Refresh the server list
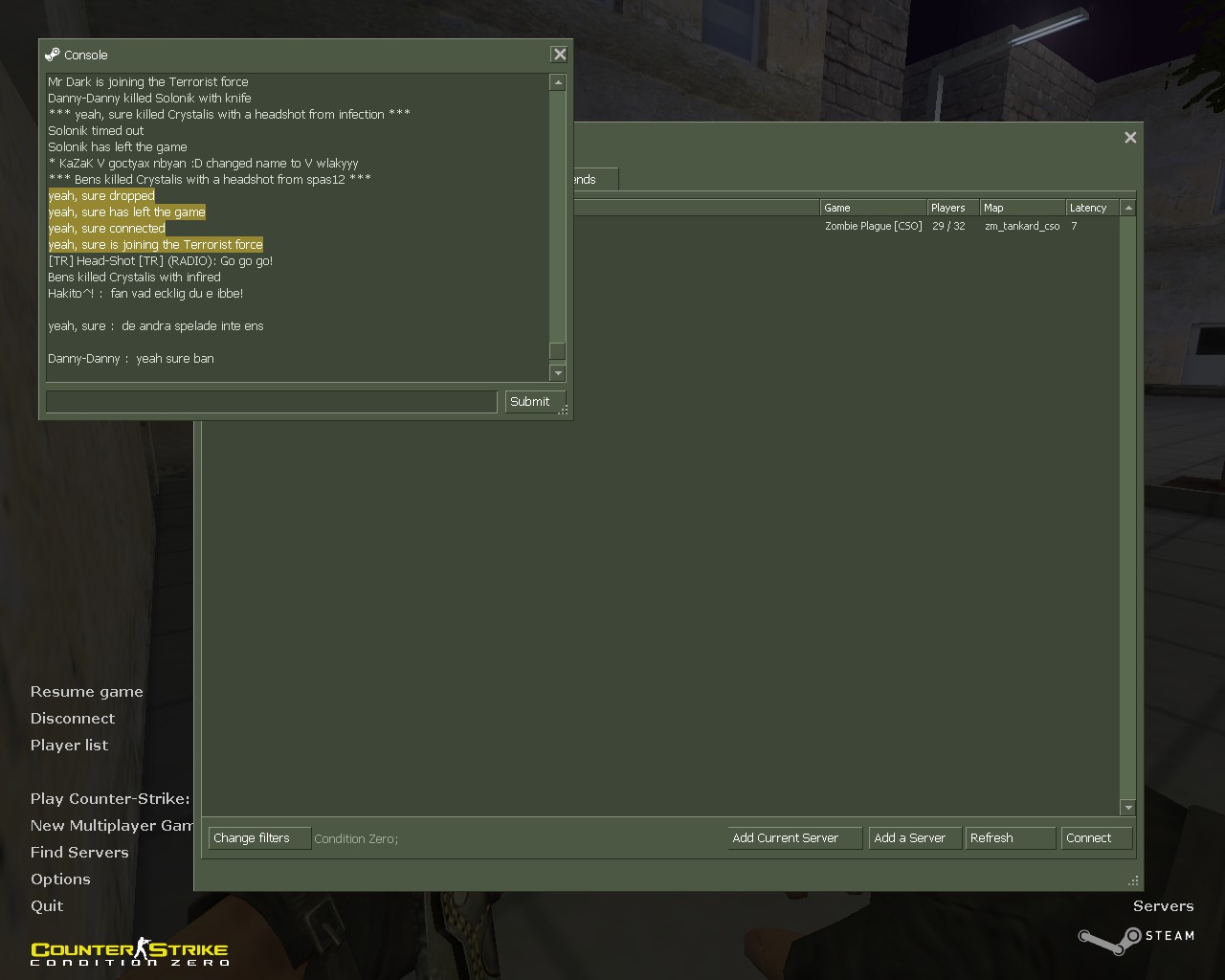1225x980 pixels. coord(1009,838)
